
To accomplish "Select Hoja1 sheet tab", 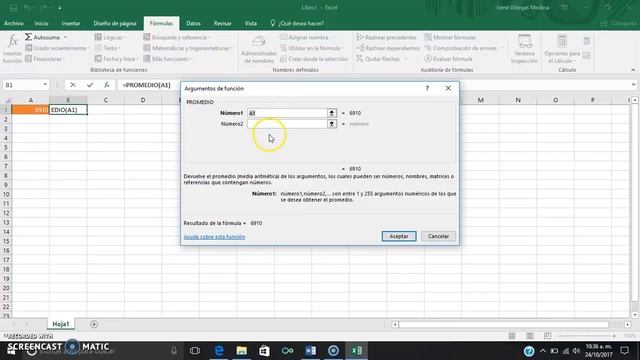I will click(x=61, y=324).
